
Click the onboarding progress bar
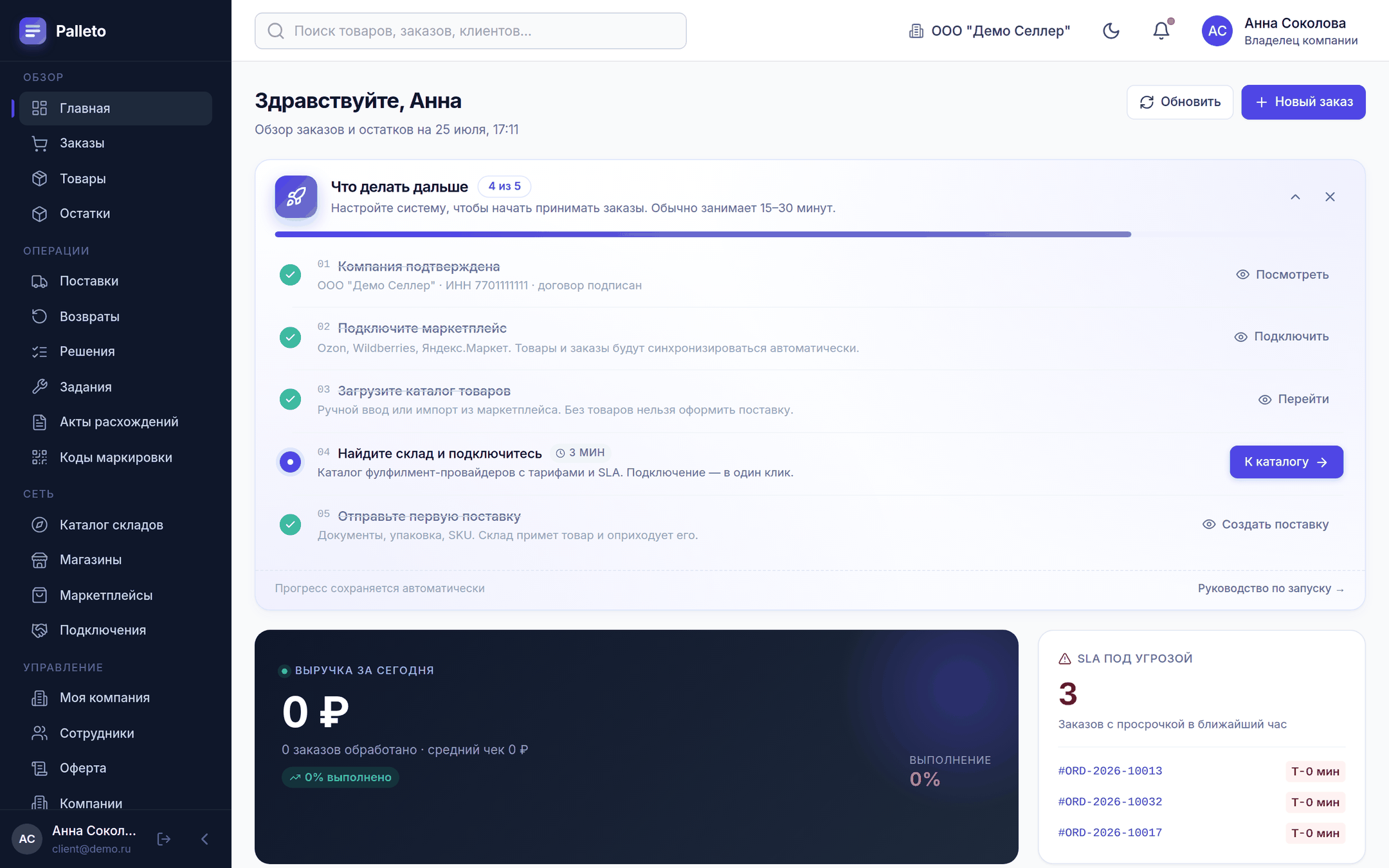pyautogui.click(x=703, y=235)
